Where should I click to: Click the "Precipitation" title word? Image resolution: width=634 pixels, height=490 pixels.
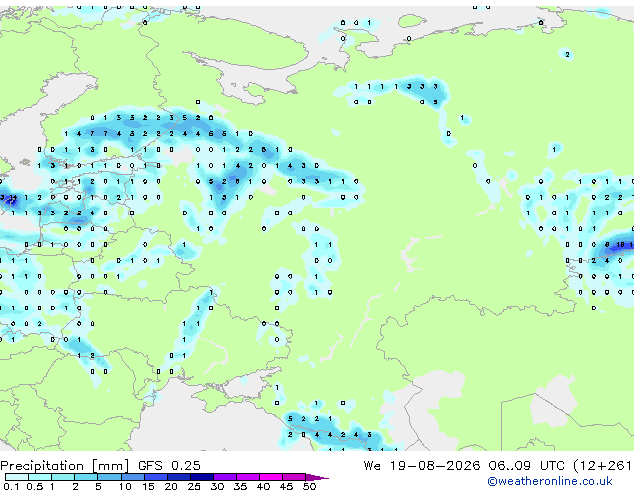pos(42,466)
